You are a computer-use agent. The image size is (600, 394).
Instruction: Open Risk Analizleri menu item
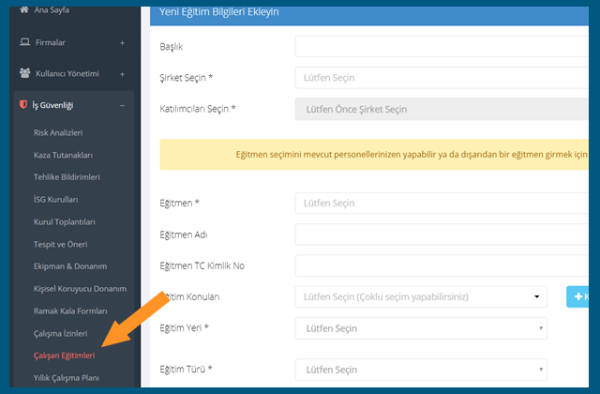click(58, 133)
